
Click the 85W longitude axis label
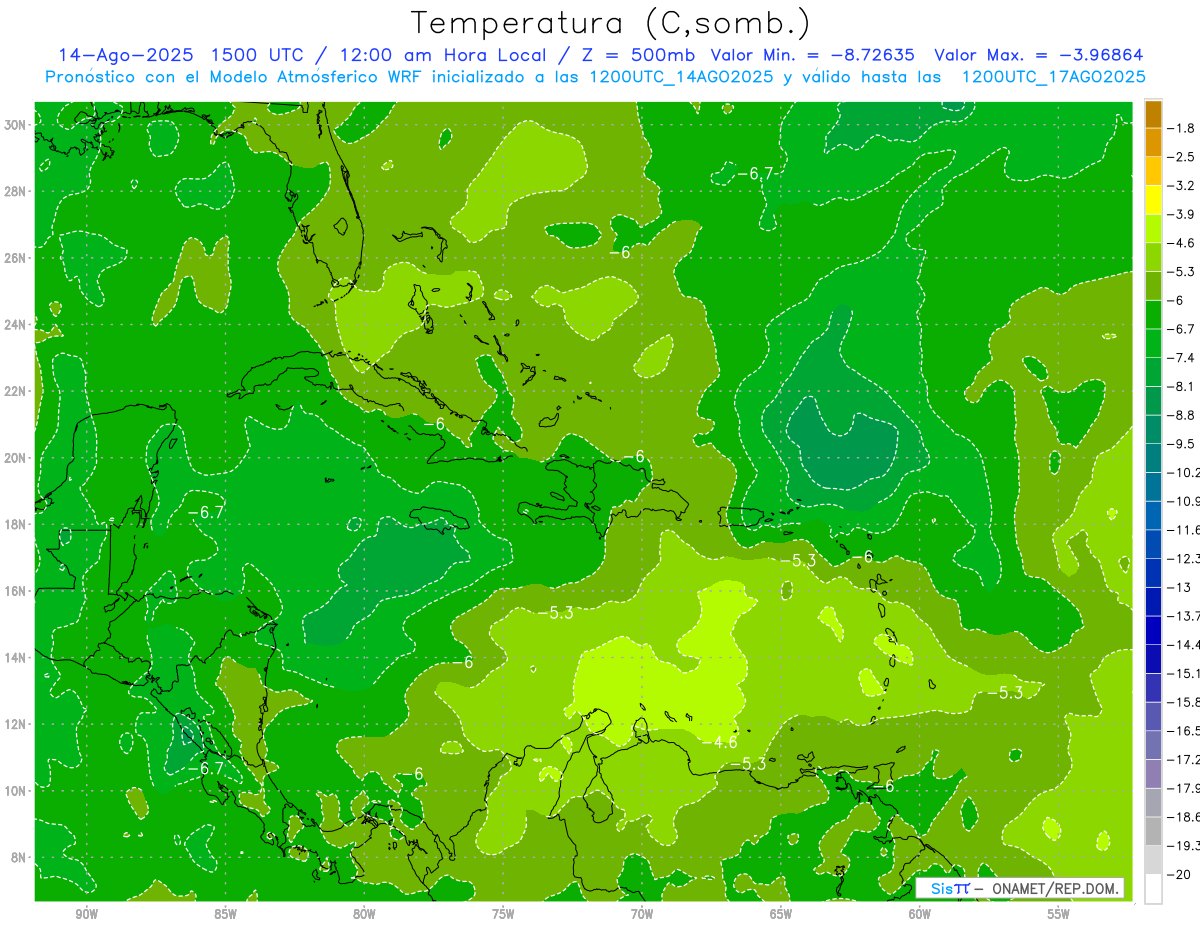[x=225, y=914]
